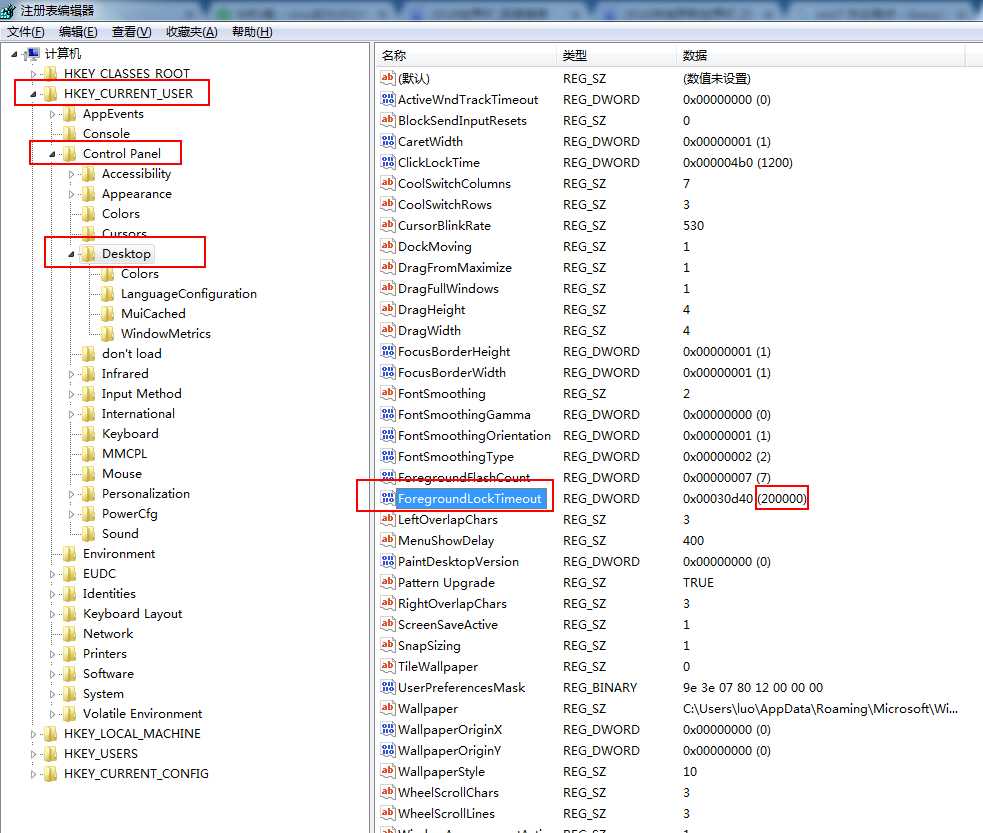Click the CursorBlinkRate string icon
The width and height of the screenshot is (983, 833).
tap(388, 225)
